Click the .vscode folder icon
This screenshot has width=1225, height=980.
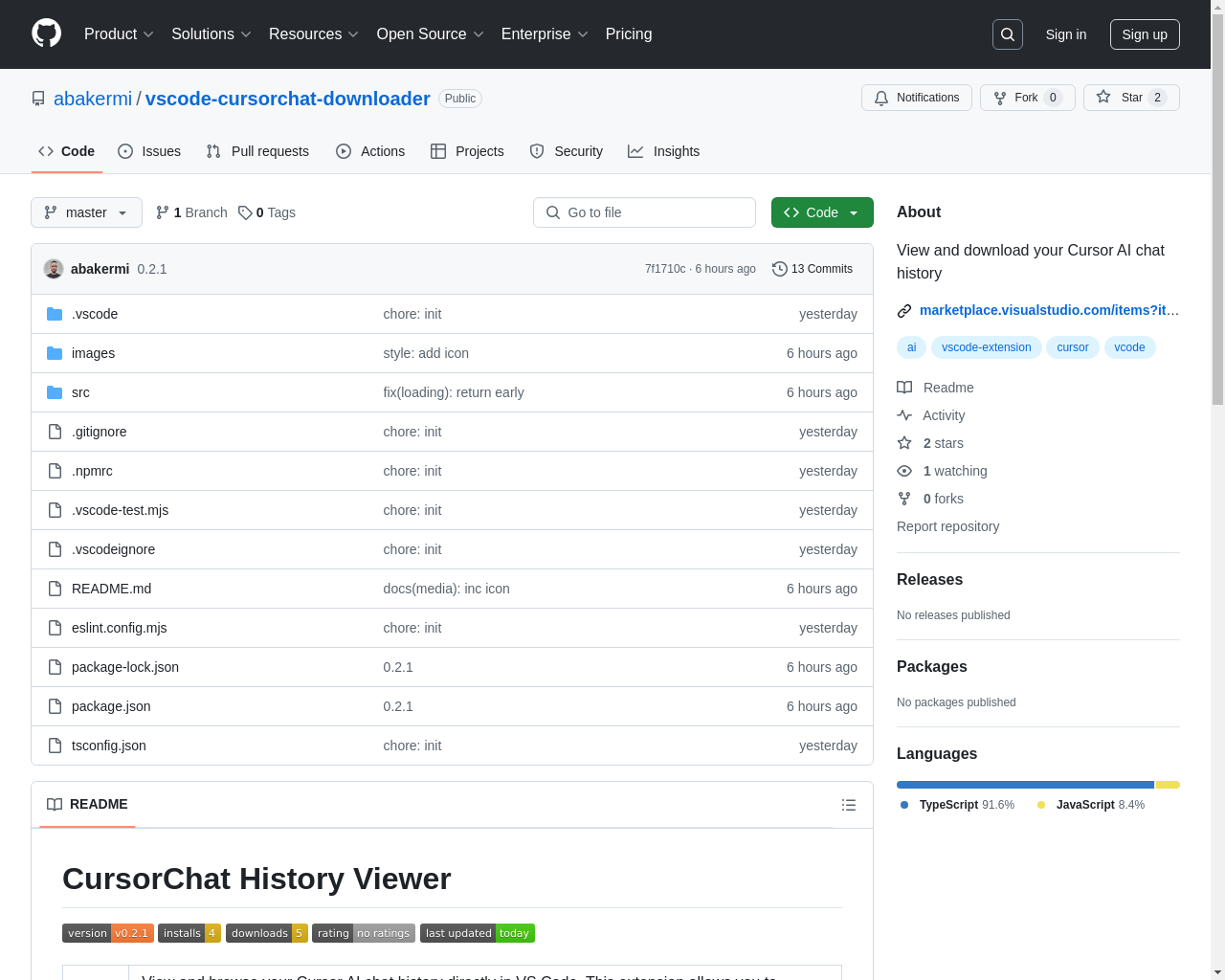[x=55, y=314]
